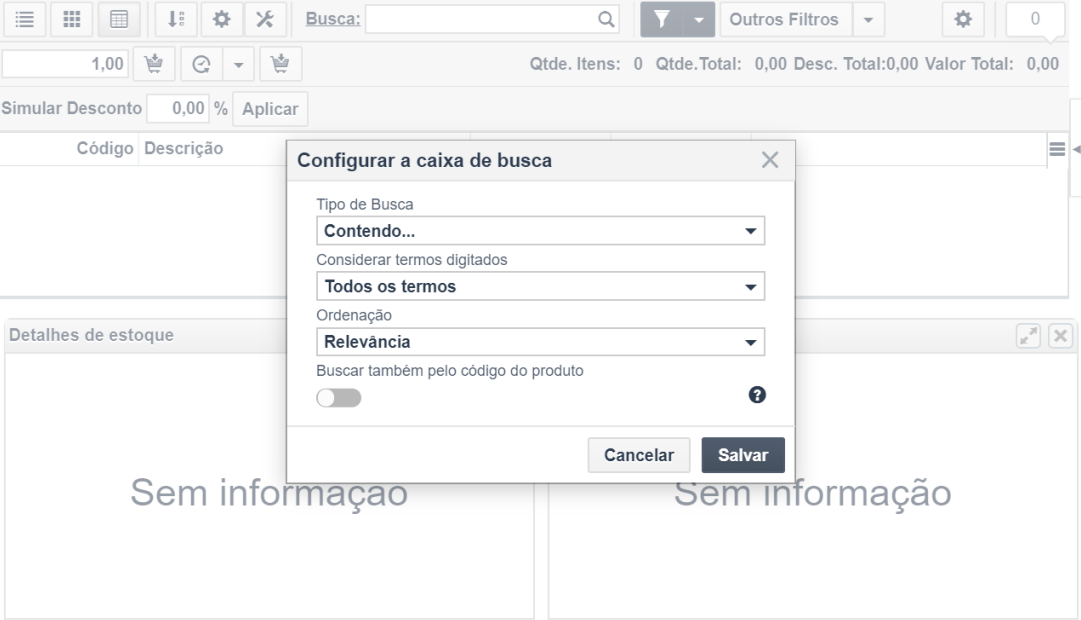Click Outros Filtros button

[x=786, y=19]
